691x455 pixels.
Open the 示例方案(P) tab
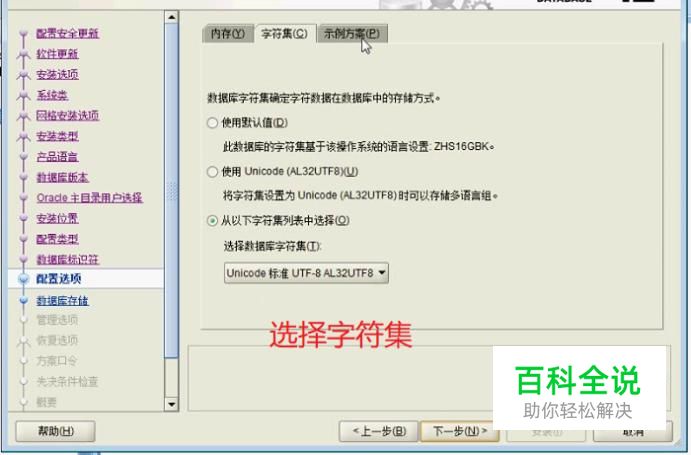352,34
